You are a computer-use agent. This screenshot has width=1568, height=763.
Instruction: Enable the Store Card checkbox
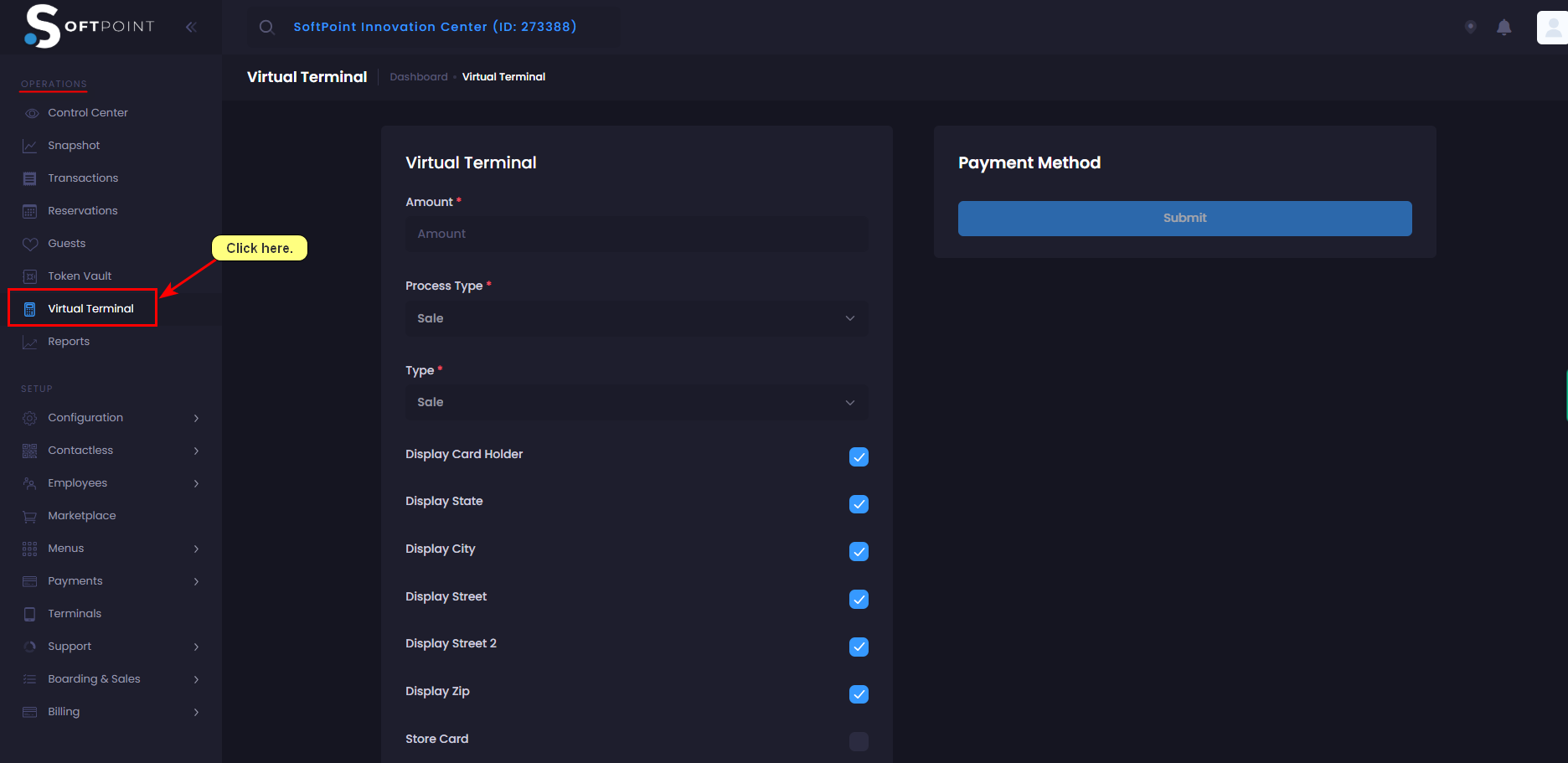[x=859, y=741]
